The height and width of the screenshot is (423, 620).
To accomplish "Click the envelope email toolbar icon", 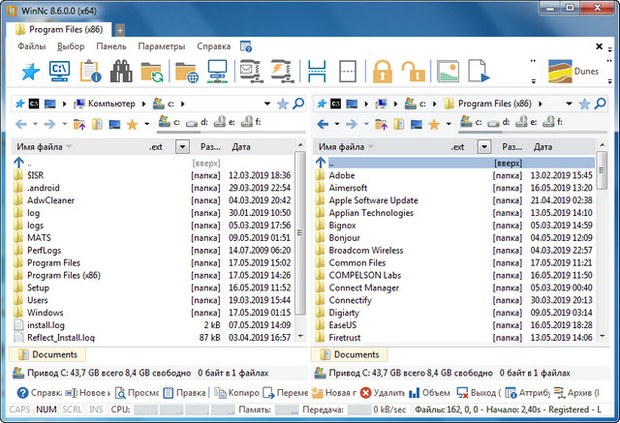I will point(248,71).
